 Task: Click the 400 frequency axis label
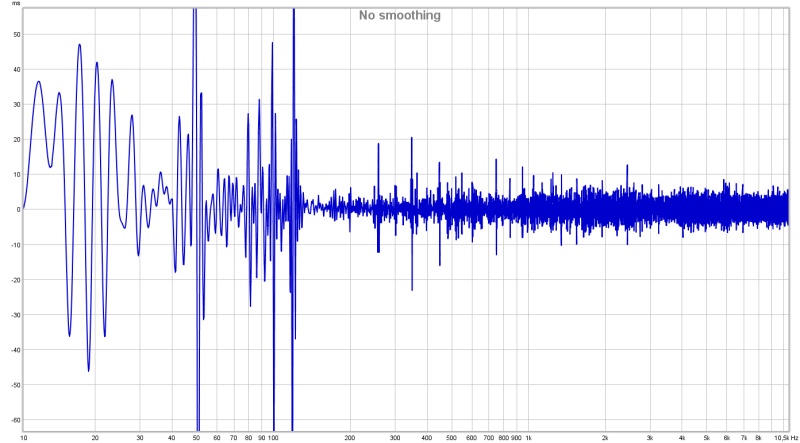pyautogui.click(x=427, y=438)
